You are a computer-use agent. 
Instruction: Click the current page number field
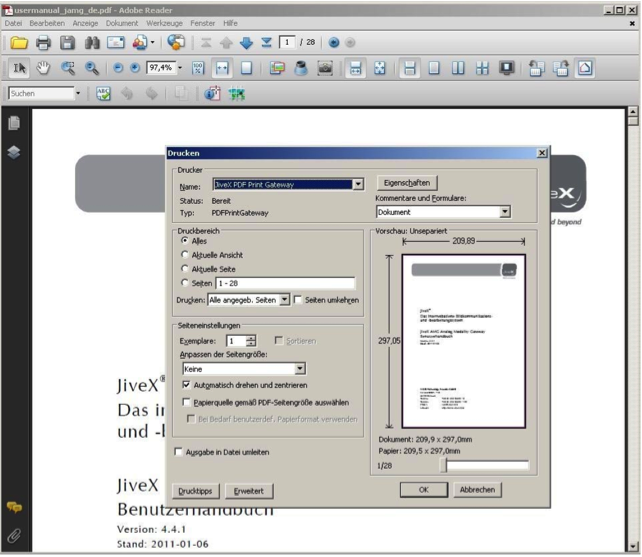[287, 42]
